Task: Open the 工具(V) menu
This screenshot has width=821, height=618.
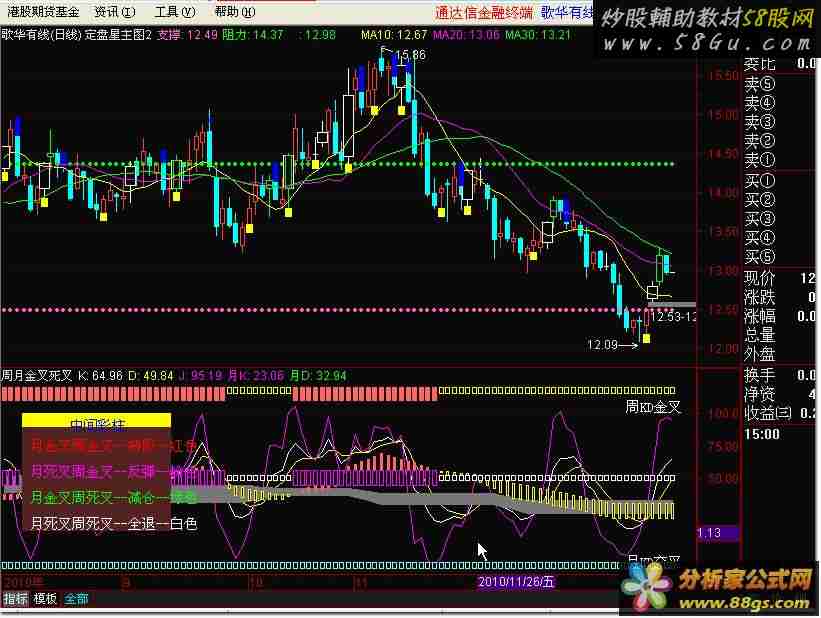Action: 175,12
